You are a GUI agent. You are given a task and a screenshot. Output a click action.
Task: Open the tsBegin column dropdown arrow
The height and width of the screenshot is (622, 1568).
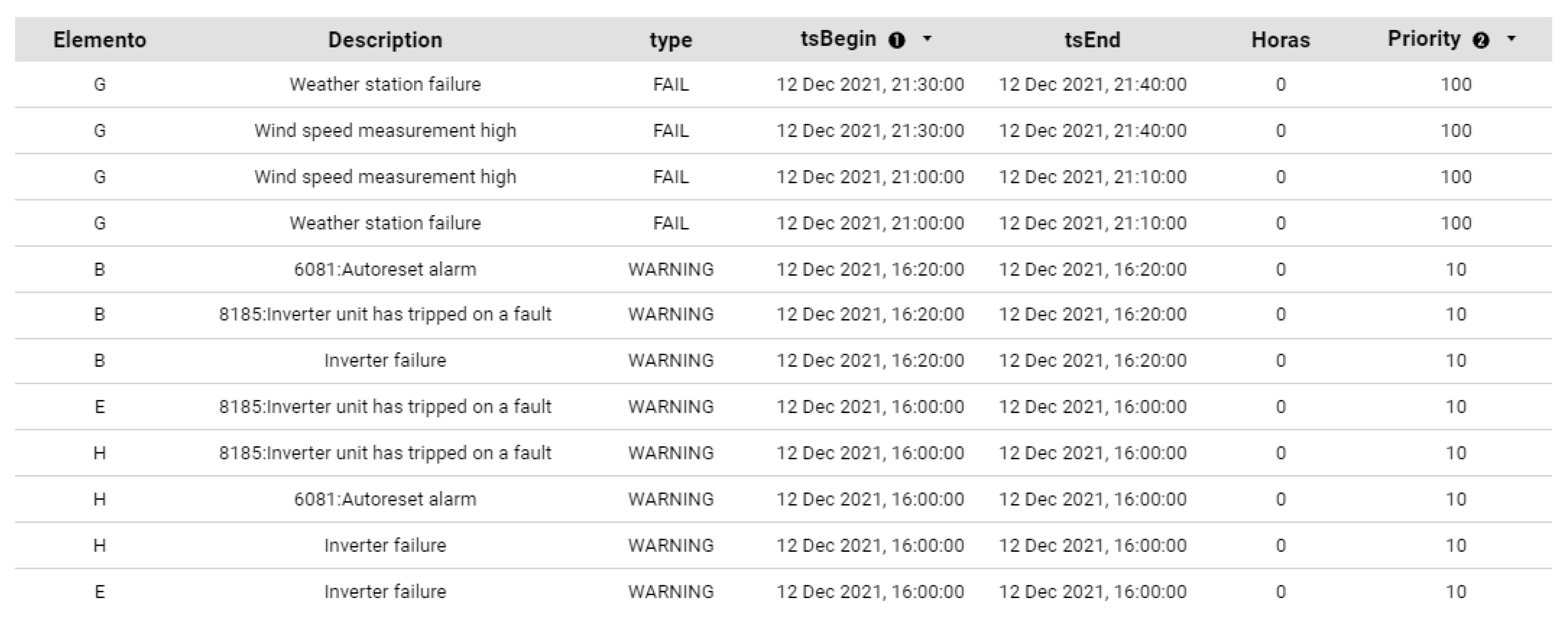[x=927, y=39]
